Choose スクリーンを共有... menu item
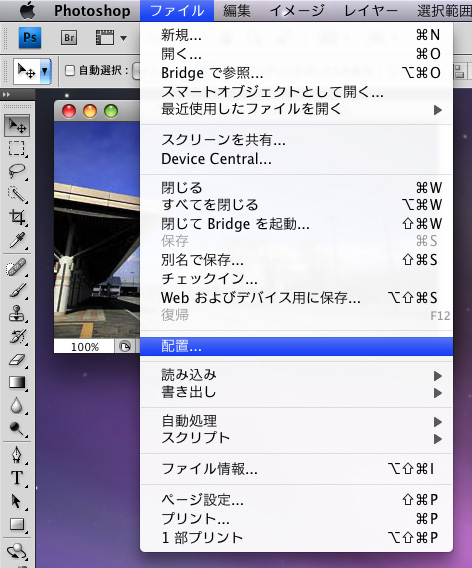The image size is (472, 568). tap(296, 140)
